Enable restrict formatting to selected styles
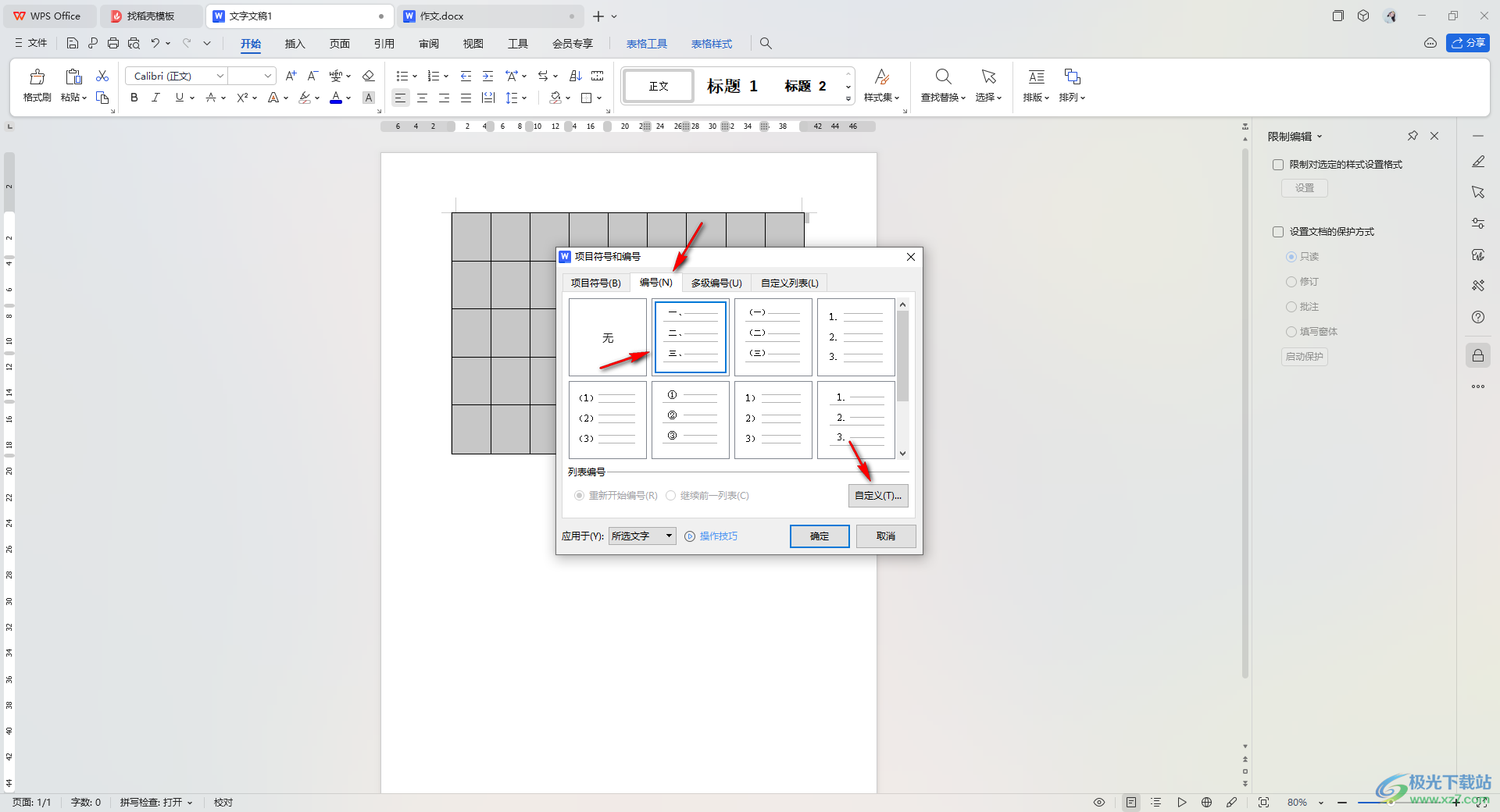The width and height of the screenshot is (1500, 812). coord(1278,165)
